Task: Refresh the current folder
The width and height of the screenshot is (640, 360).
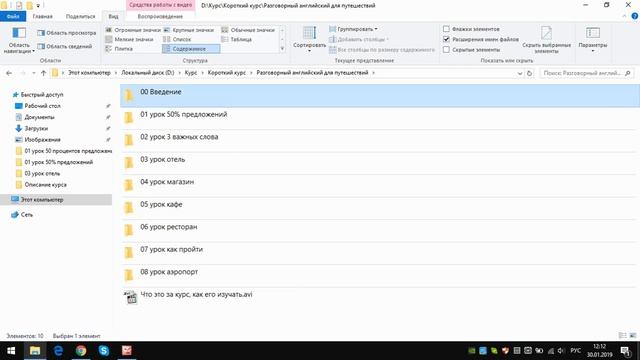Action: point(529,73)
